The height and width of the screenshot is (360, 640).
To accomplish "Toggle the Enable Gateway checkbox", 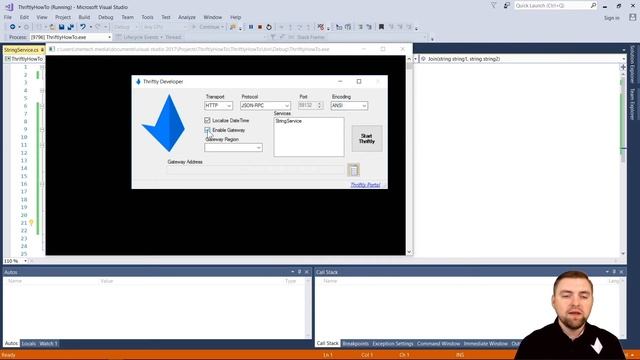I will 207,130.
